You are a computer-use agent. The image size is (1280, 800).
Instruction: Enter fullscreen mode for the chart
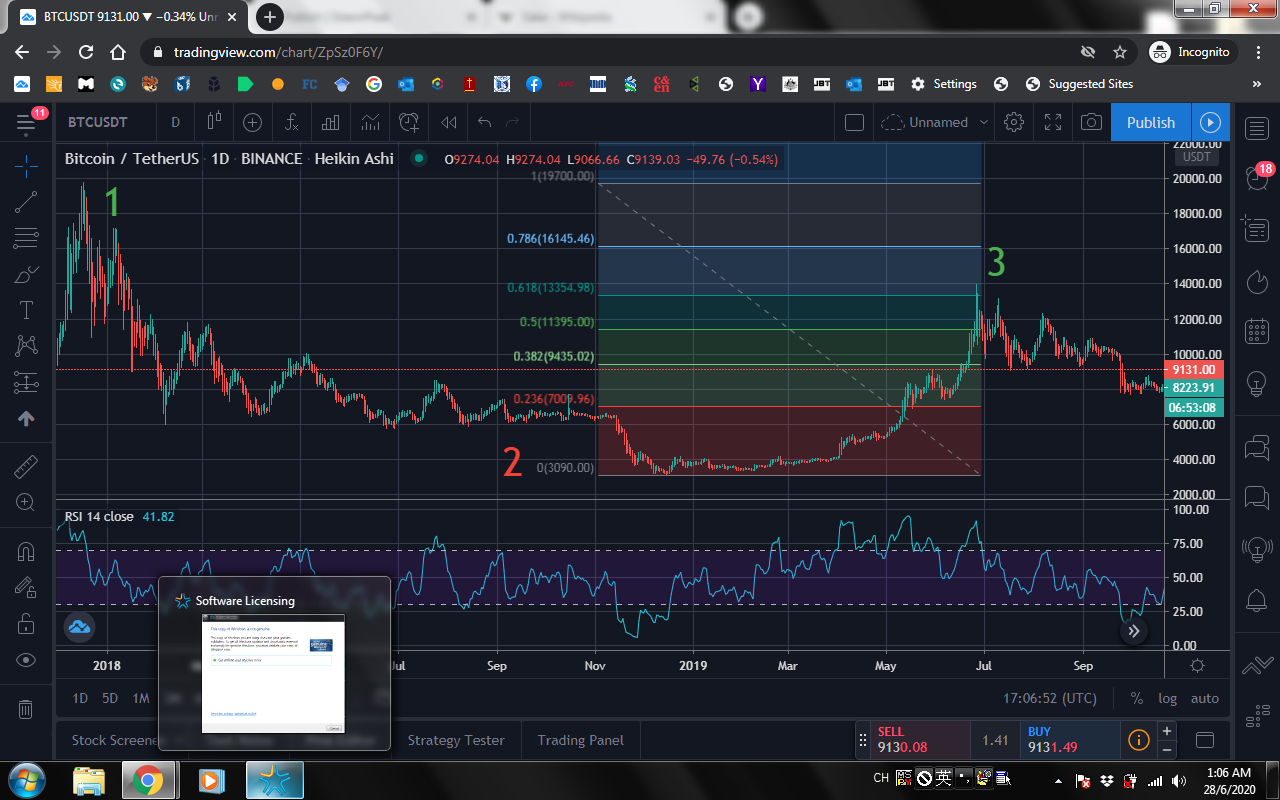tap(1053, 122)
